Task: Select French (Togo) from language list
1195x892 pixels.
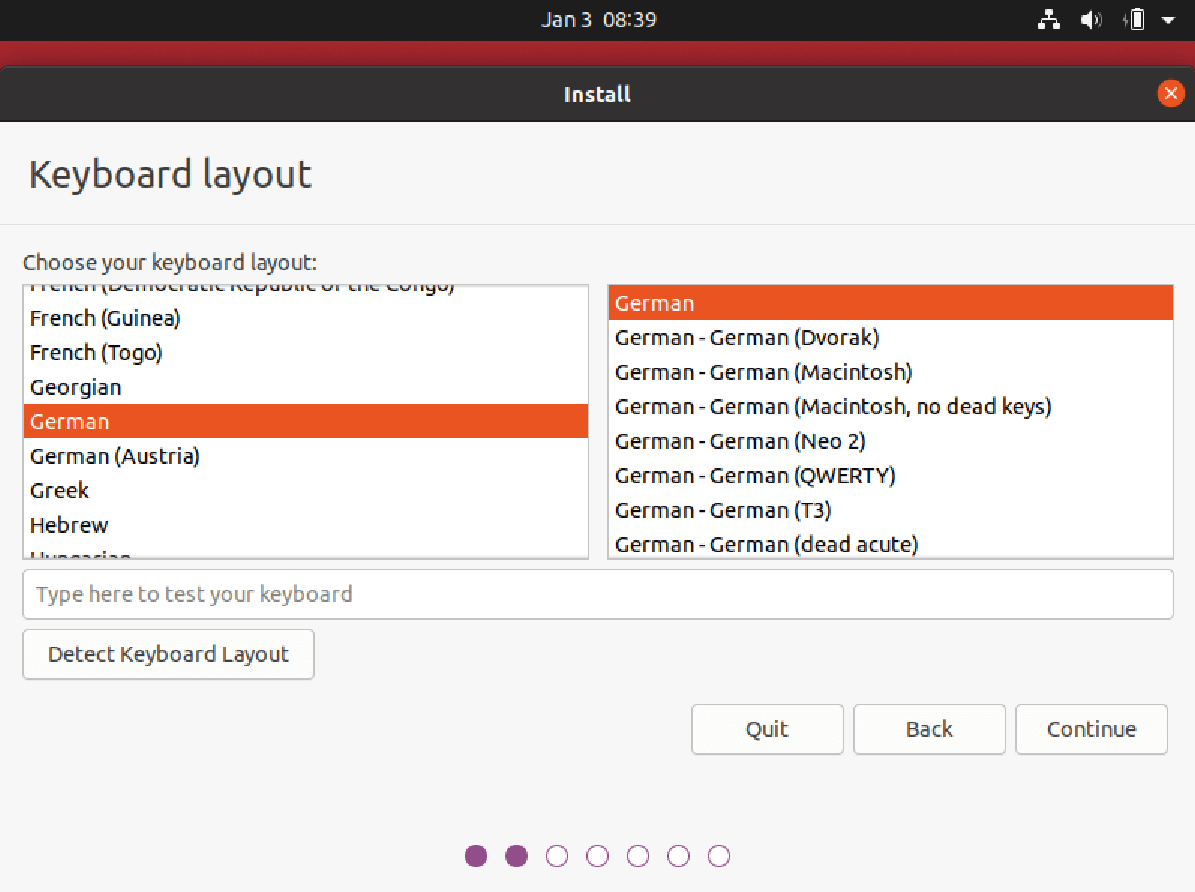Action: [x=96, y=353]
